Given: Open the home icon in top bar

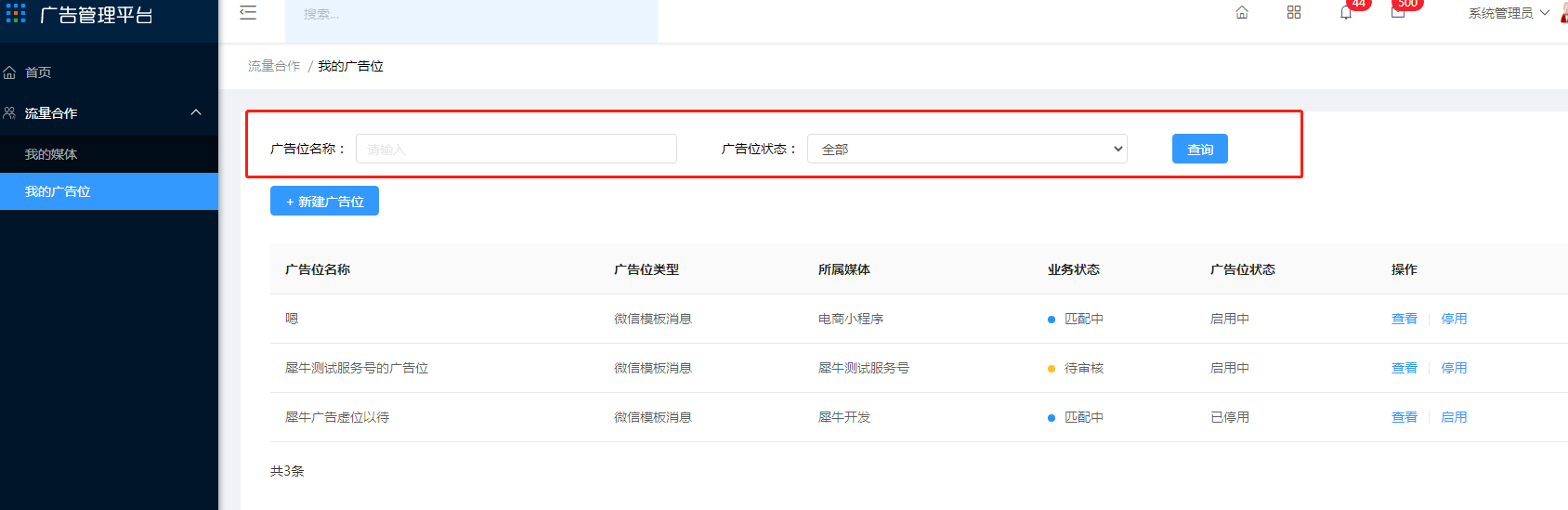Looking at the screenshot, I should (x=1242, y=12).
